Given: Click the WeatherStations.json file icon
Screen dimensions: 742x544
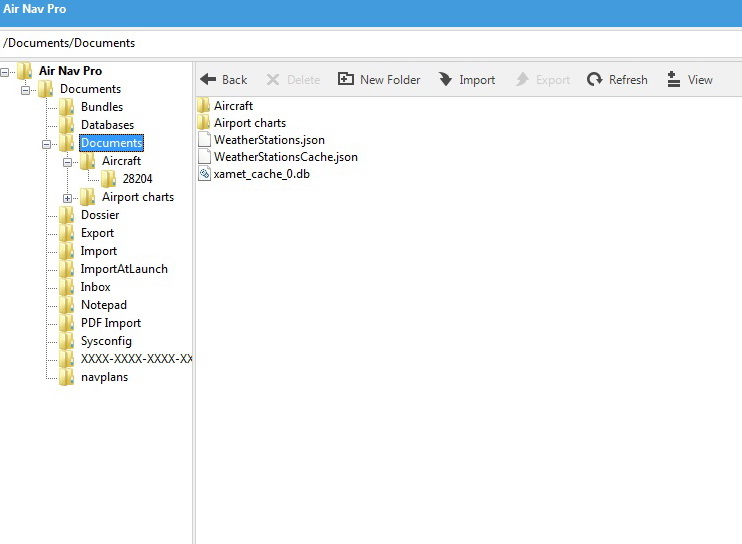Looking at the screenshot, I should [x=205, y=140].
